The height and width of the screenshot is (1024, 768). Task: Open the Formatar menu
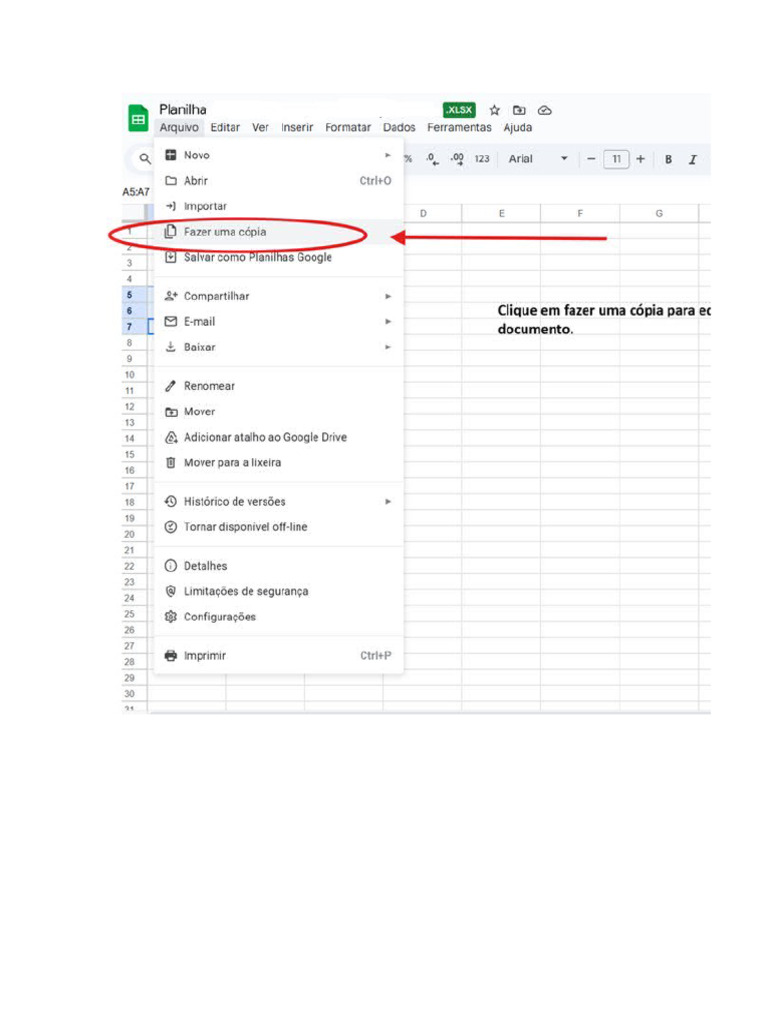tap(348, 127)
